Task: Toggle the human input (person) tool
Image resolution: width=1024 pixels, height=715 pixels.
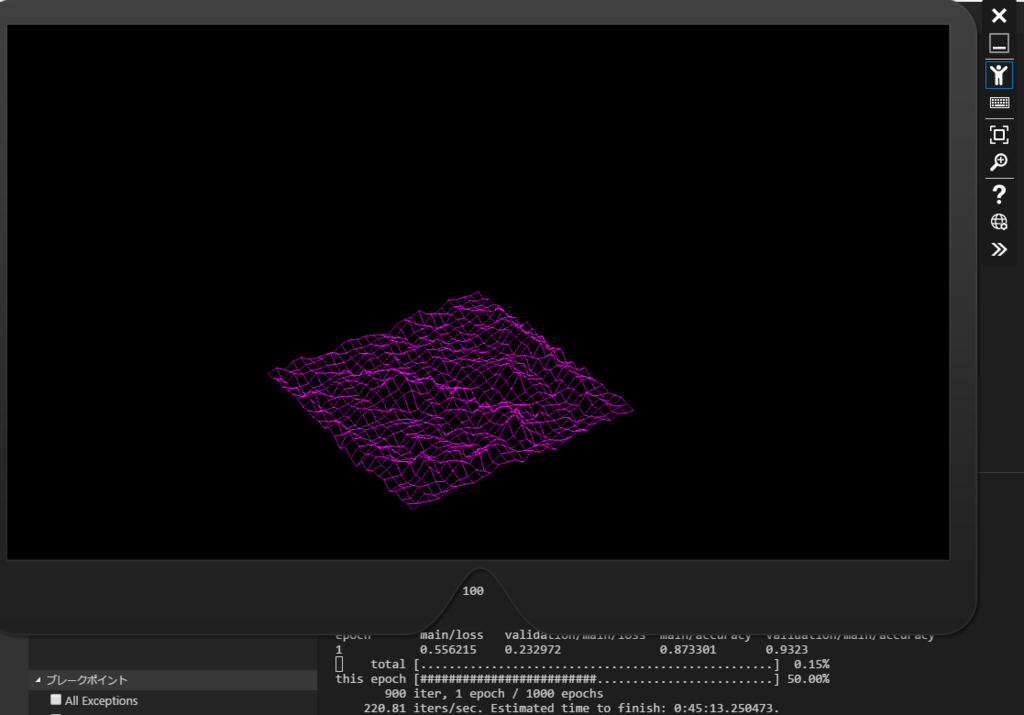Action: 999,75
